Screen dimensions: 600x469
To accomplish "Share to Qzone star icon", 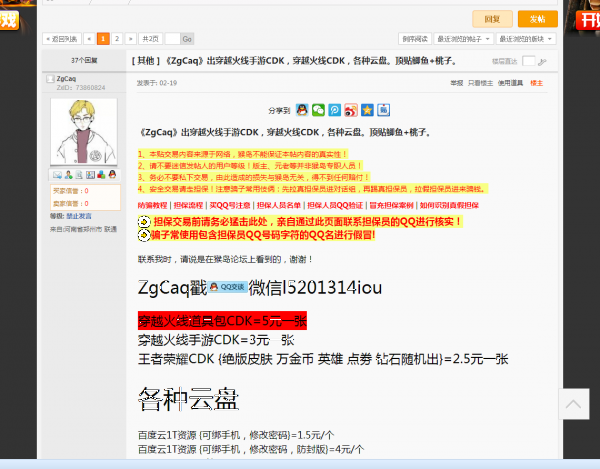I will point(367,110).
